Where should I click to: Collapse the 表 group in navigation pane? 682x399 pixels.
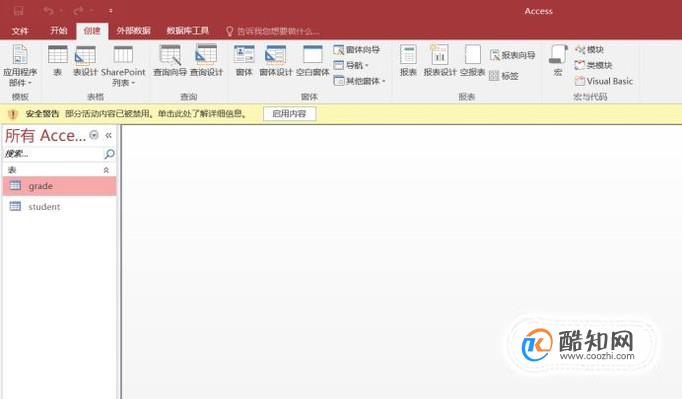click(106, 170)
